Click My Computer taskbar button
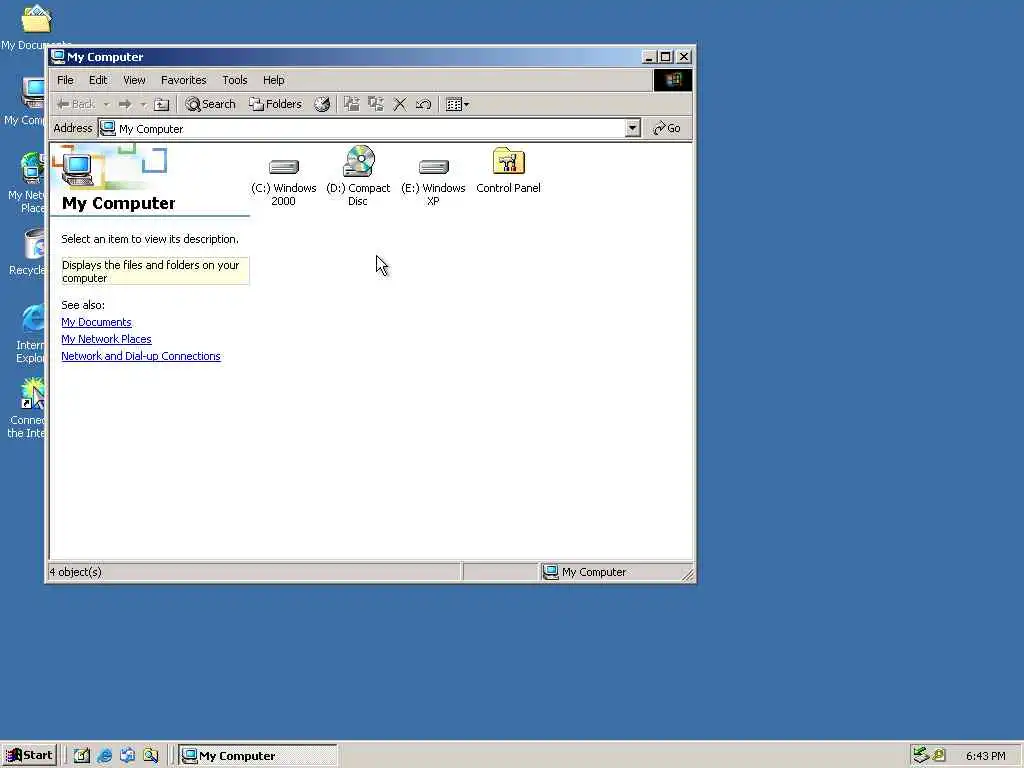The height and width of the screenshot is (768, 1024). coord(258,756)
